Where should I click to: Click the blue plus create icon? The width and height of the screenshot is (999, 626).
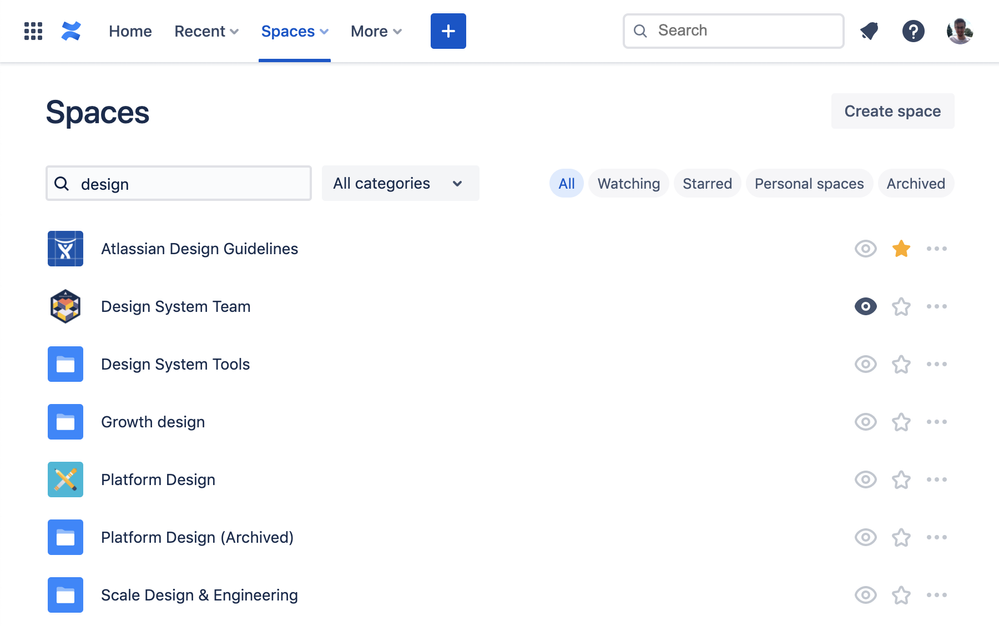[x=447, y=30]
